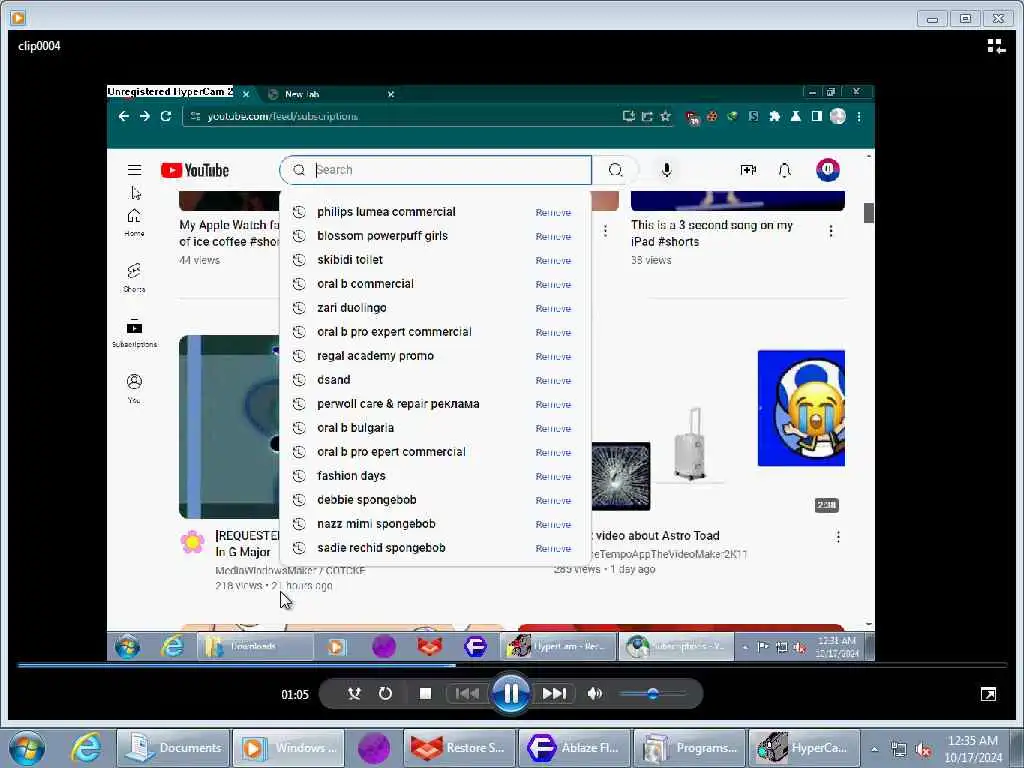Start voice search with the microphone
The height and width of the screenshot is (768, 1024).
666,170
